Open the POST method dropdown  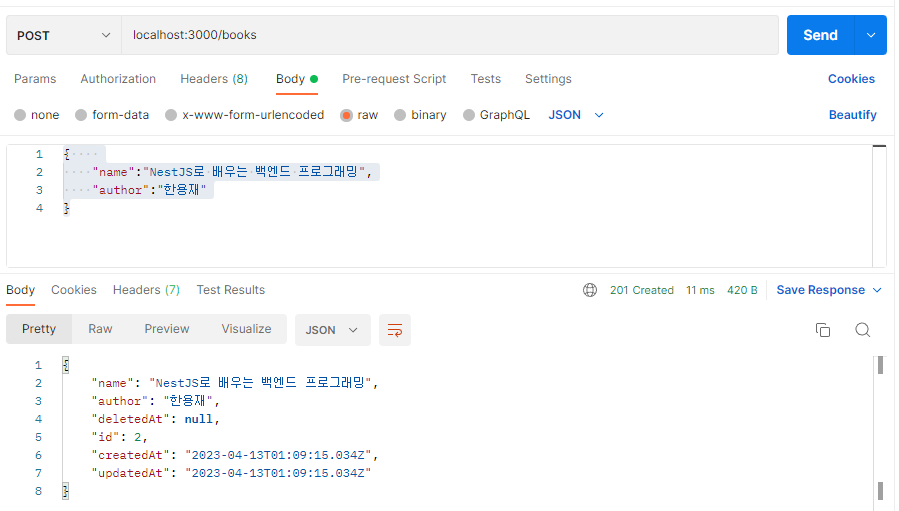(x=64, y=36)
